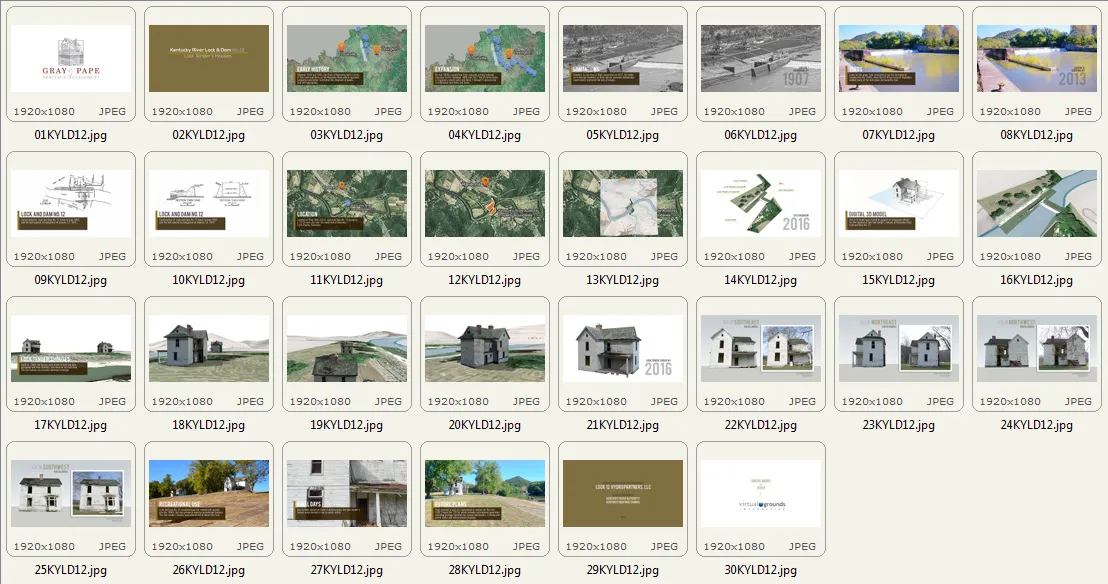This screenshot has width=1108, height=584.
Task: Select the 18KYLD12.jpg house model thumbnail
Action: click(x=209, y=349)
